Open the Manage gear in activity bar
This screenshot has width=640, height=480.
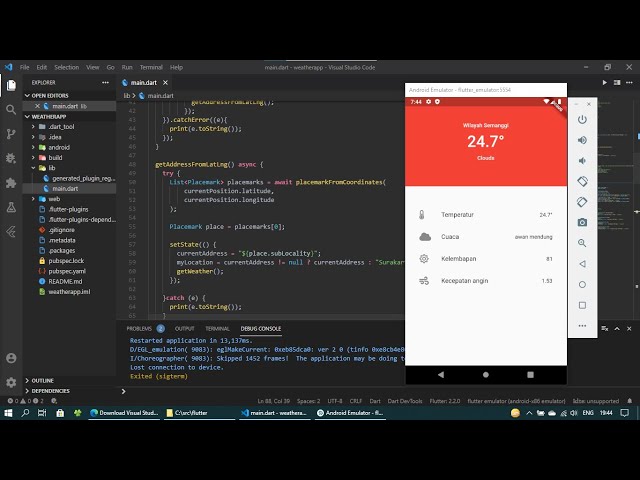point(11,382)
